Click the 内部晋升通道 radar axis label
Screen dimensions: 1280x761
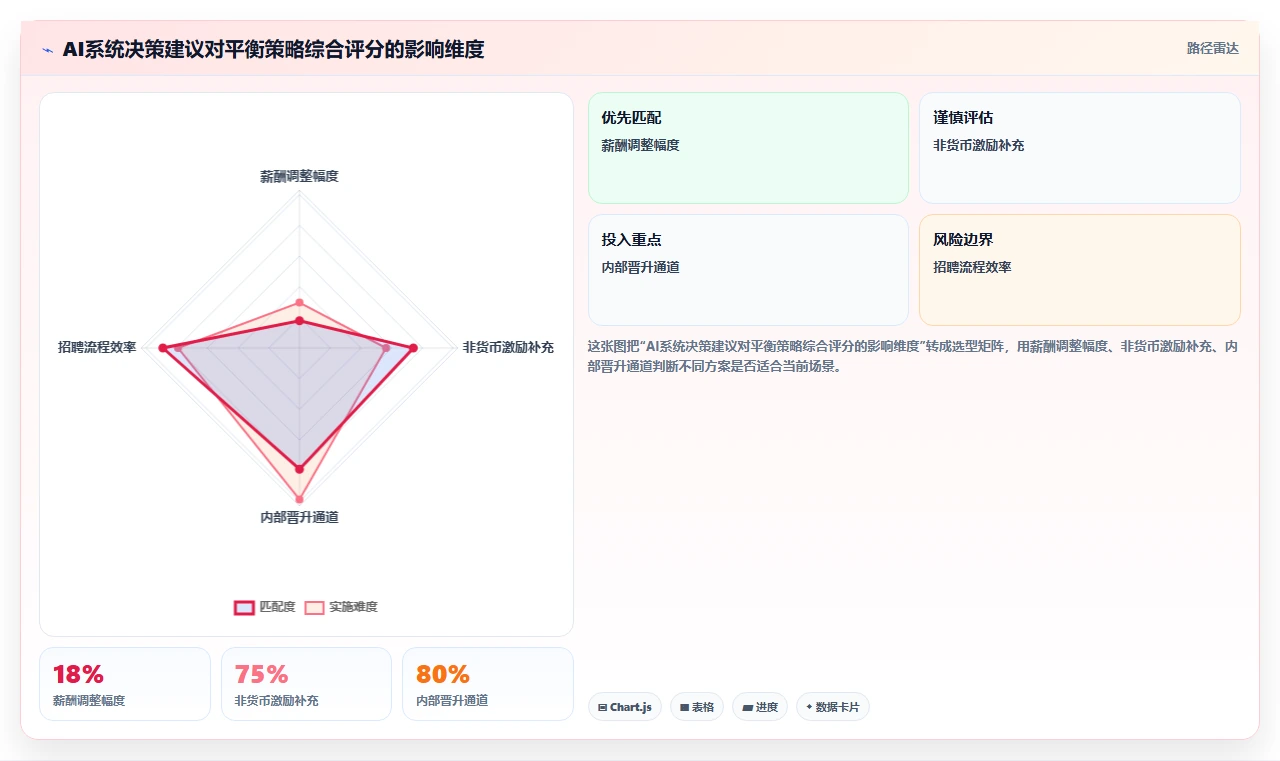[299, 517]
